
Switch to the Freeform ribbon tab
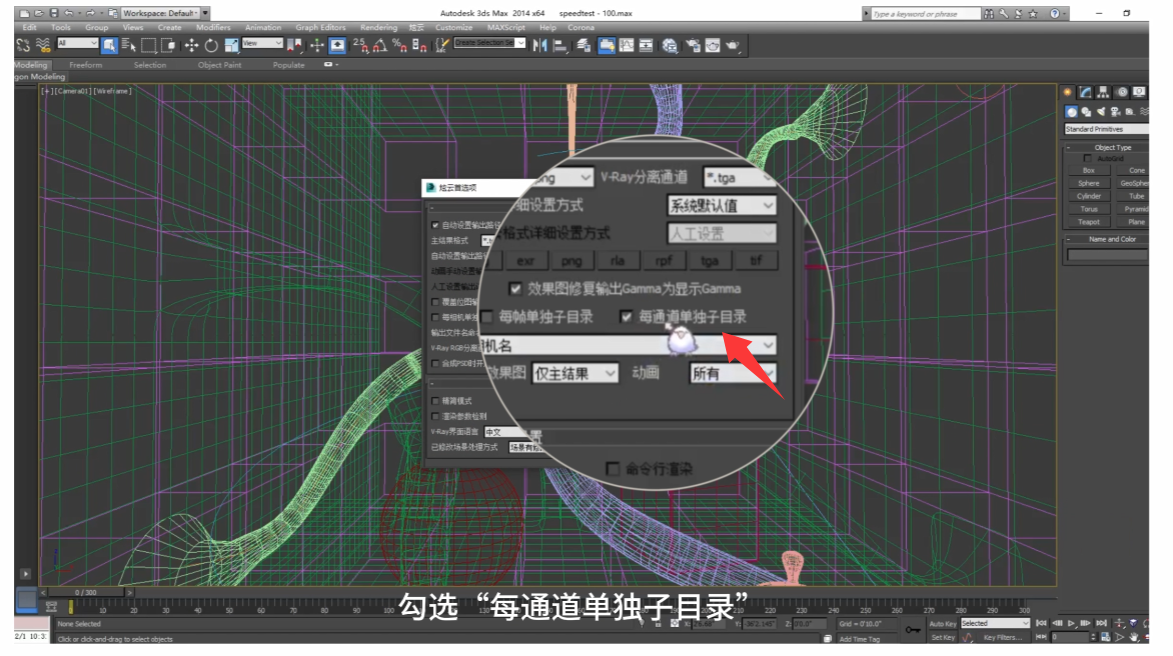[85, 65]
